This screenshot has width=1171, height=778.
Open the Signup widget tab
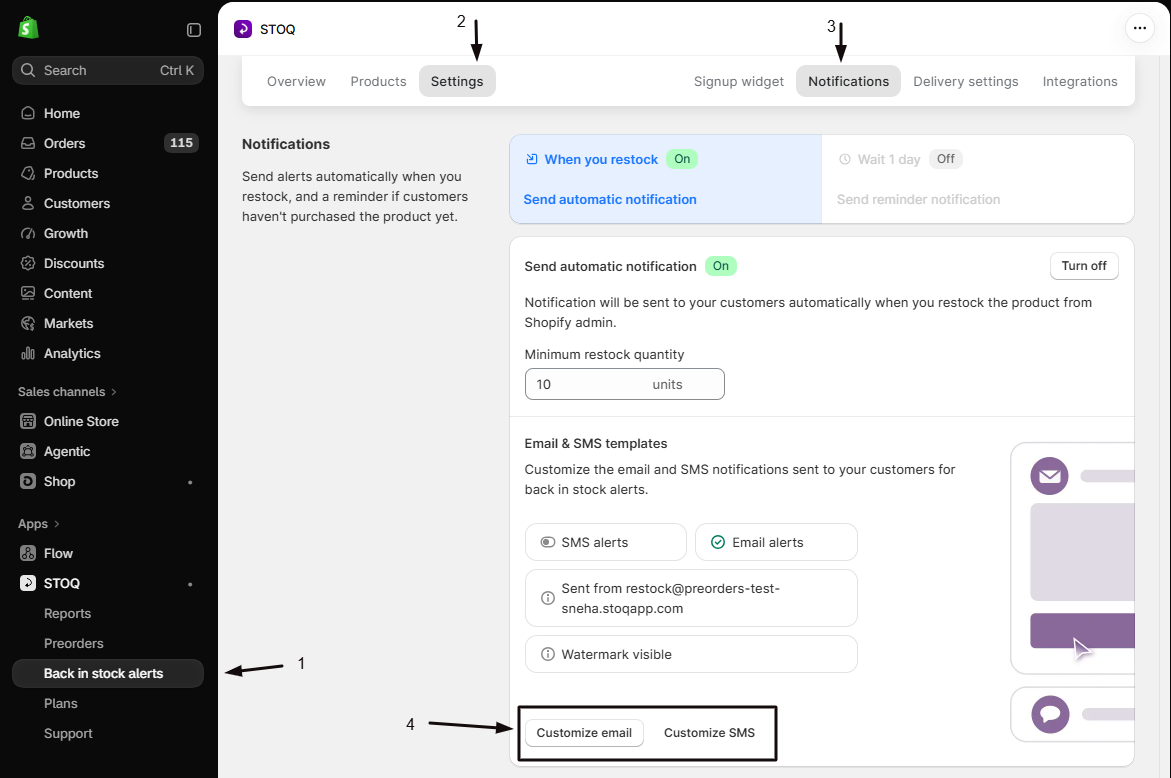coord(739,81)
